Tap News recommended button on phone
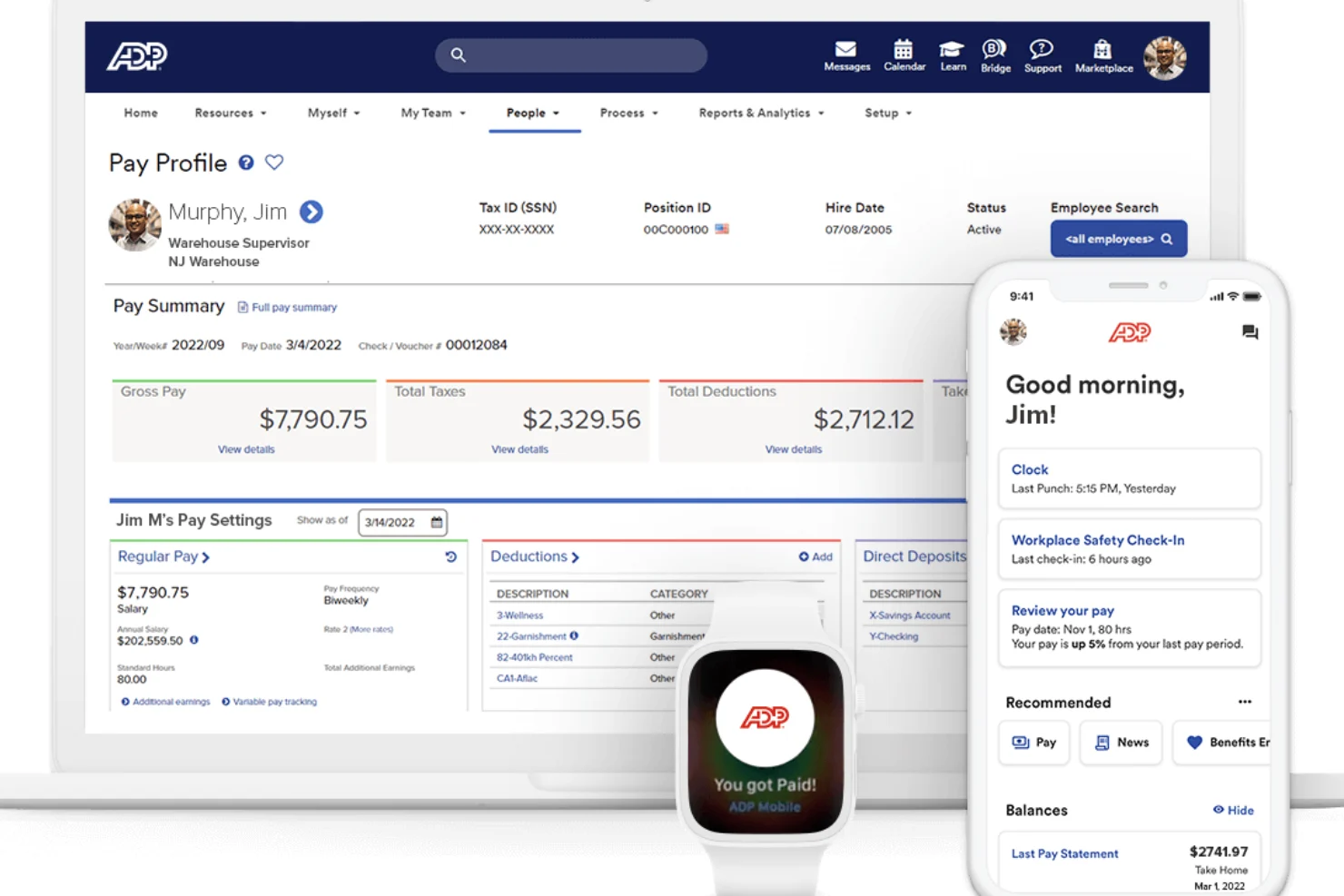This screenshot has height=896, width=1344. 1121,743
